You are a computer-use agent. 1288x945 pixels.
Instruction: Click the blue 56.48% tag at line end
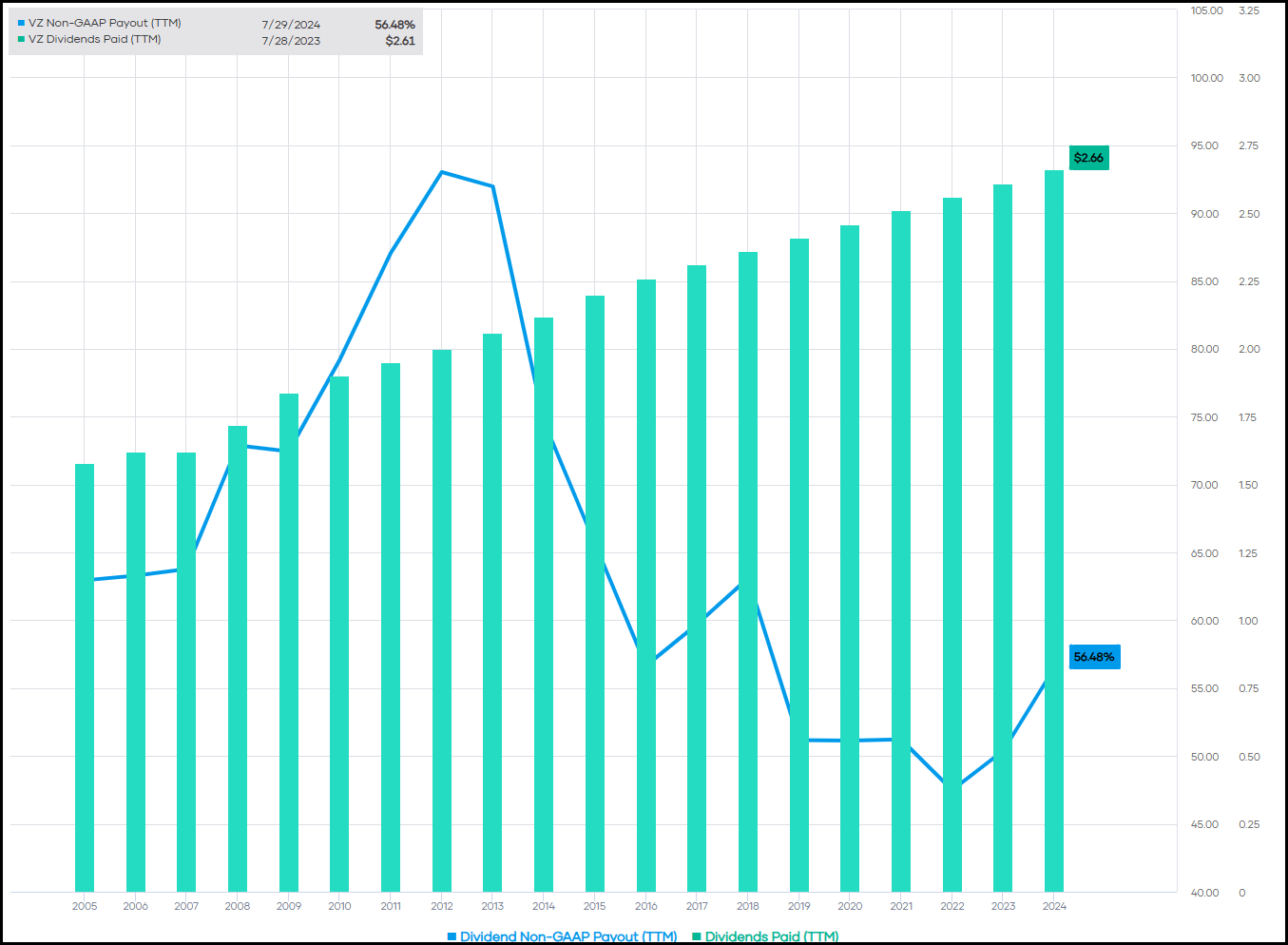1095,657
